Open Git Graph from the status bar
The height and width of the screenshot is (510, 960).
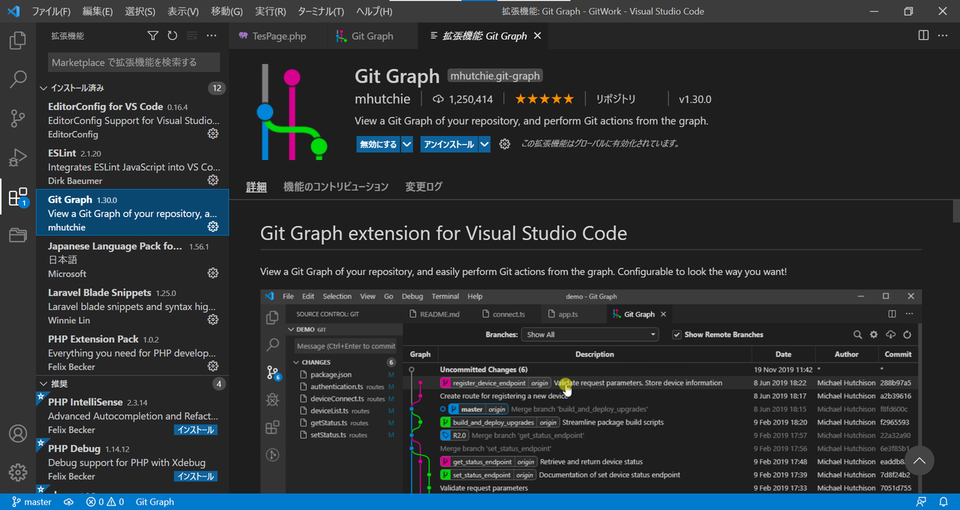pos(155,502)
